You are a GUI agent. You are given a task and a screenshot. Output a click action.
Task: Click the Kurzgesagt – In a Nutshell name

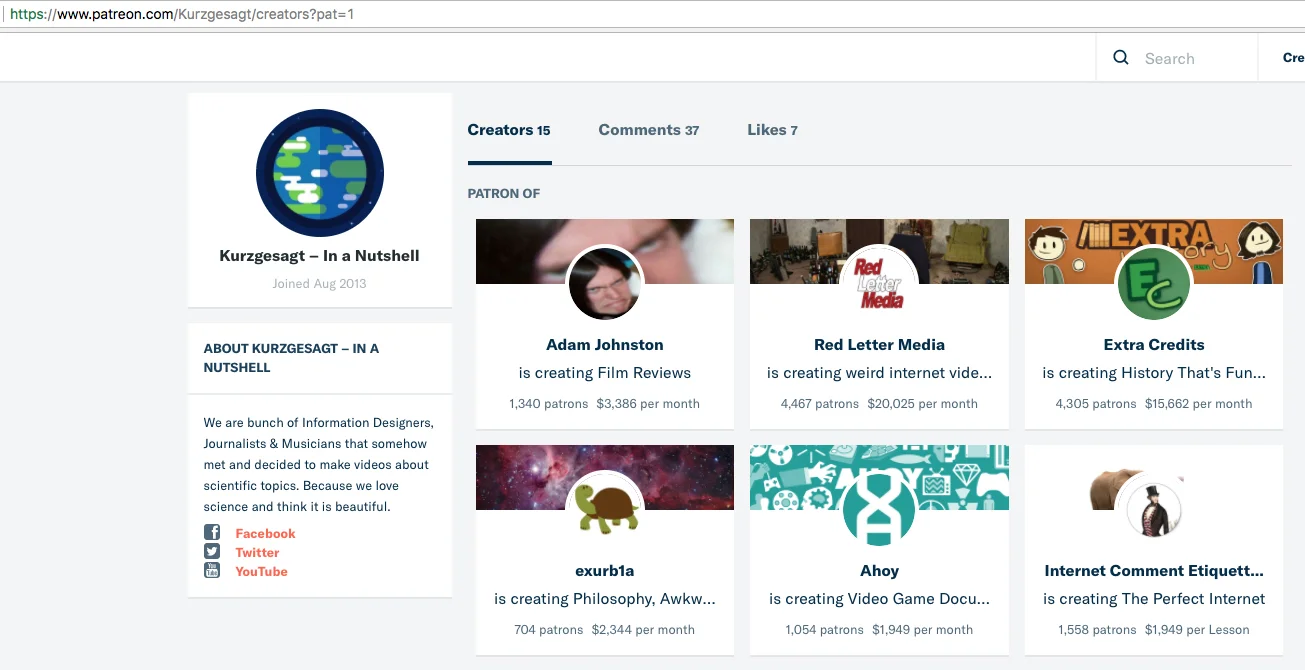pos(320,256)
